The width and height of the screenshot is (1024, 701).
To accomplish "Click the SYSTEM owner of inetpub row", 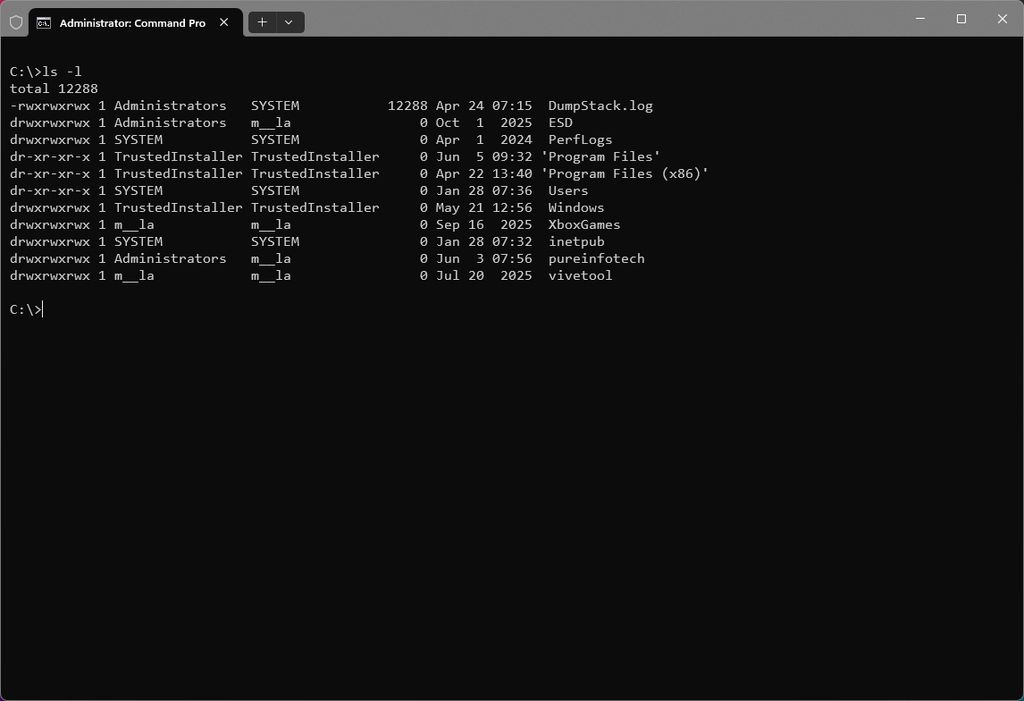I will (138, 242).
